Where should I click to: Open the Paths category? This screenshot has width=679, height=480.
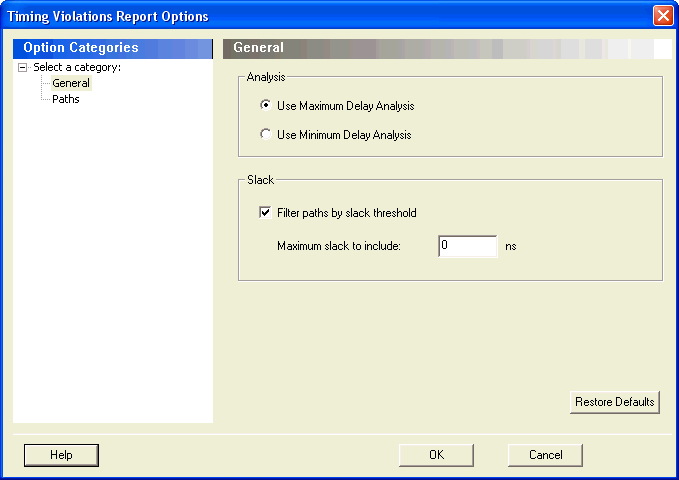pyautogui.click(x=66, y=99)
